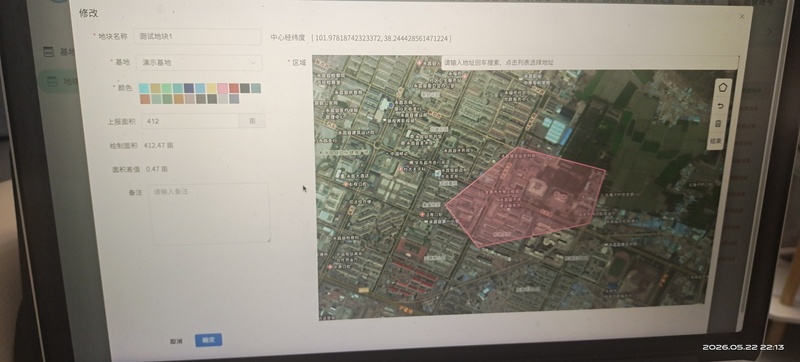800x362 pixels.
Task: Open the 基地 dropdown showing 演示基地
Action: 199,63
